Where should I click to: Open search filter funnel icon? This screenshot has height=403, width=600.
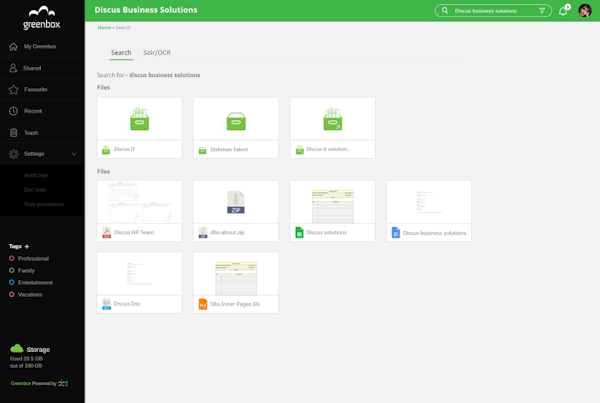(x=542, y=11)
